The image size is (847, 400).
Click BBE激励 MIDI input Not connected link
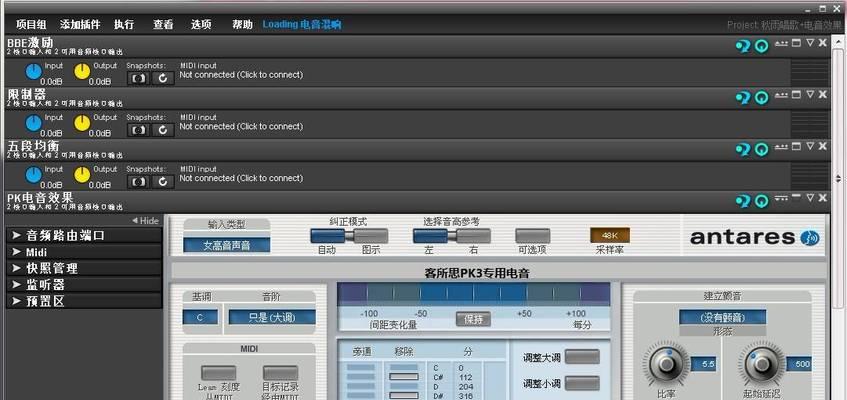241,75
